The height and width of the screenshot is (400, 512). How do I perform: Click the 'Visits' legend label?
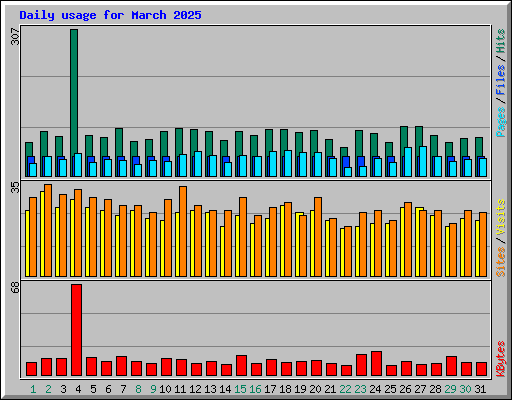[x=500, y=218]
